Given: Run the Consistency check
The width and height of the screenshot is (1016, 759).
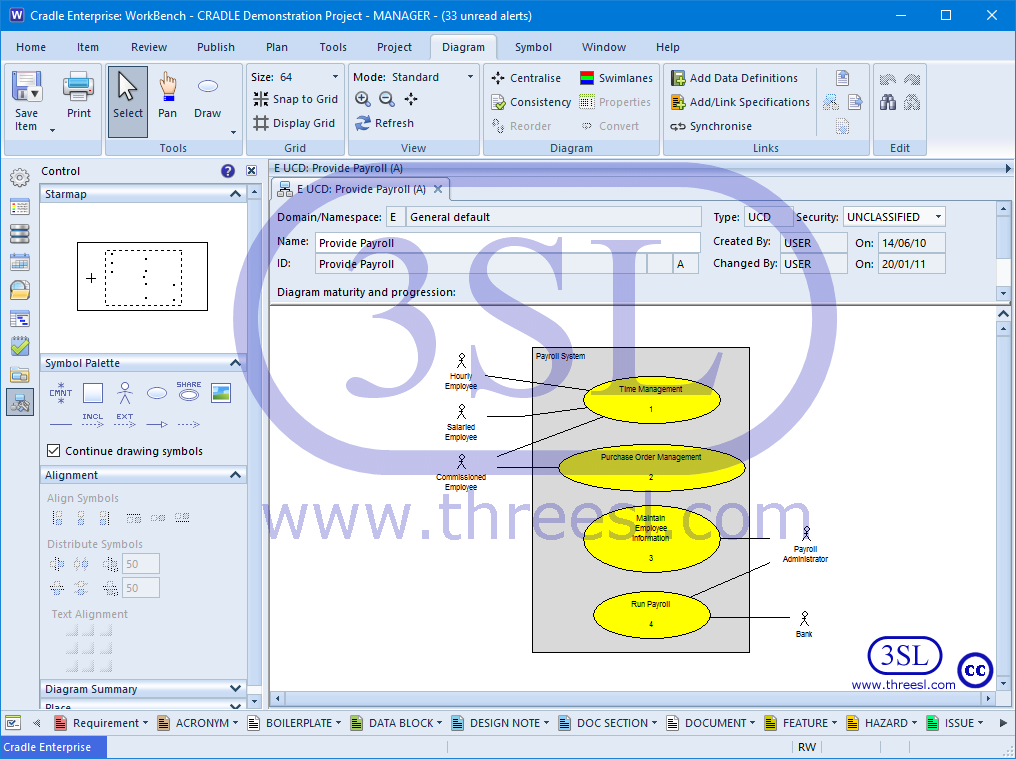Looking at the screenshot, I should pyautogui.click(x=531, y=102).
